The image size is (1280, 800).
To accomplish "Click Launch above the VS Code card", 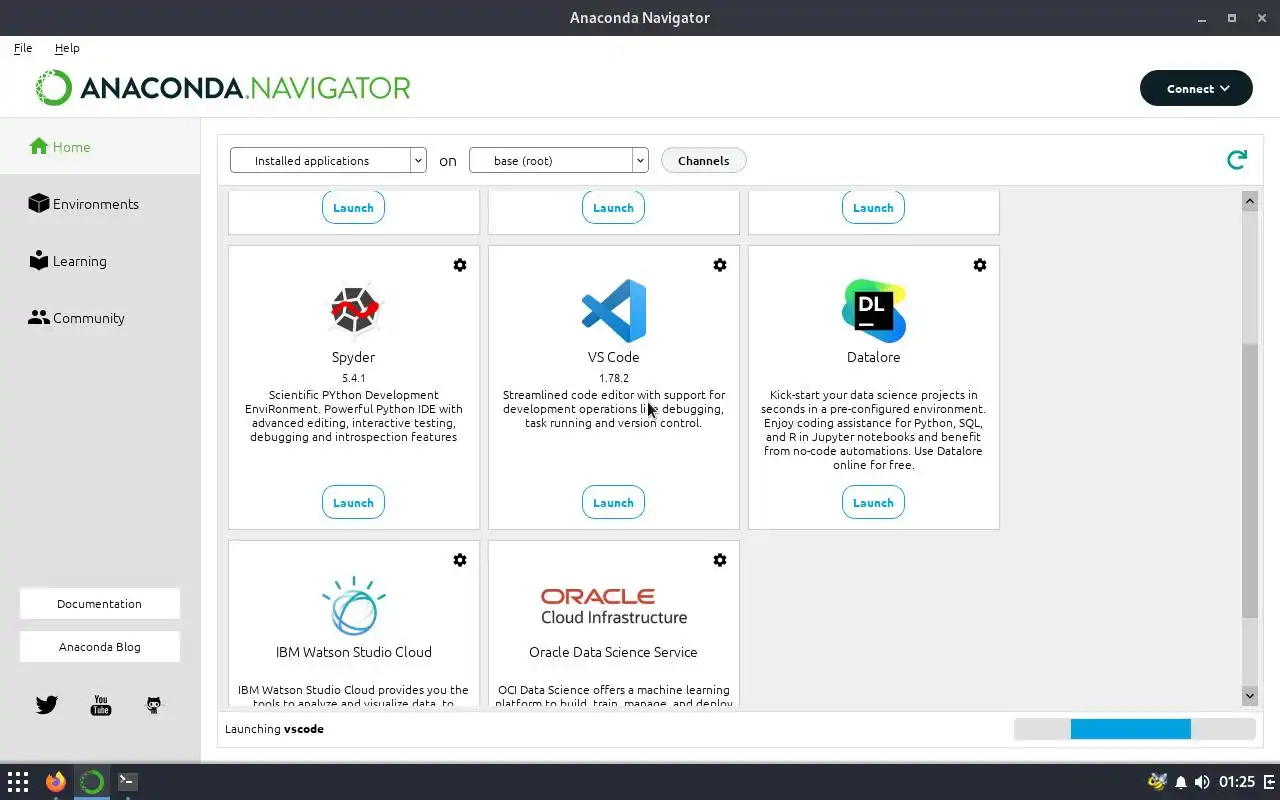I will click(613, 207).
